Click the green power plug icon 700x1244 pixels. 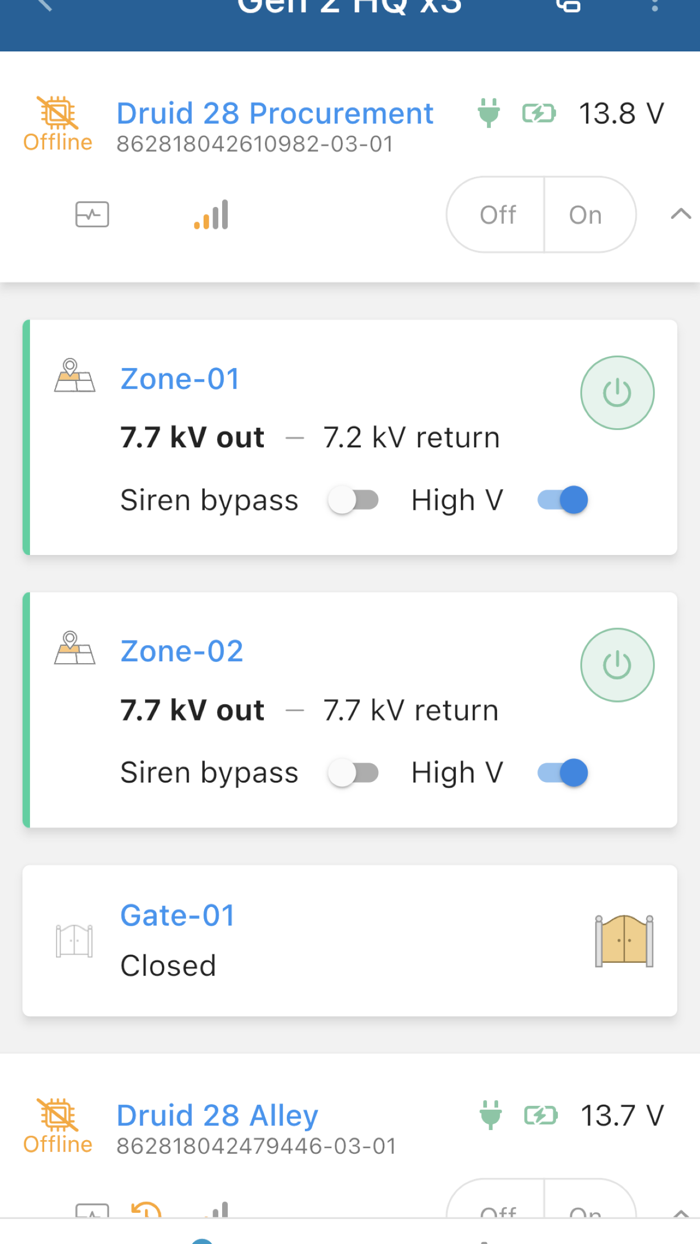489,114
